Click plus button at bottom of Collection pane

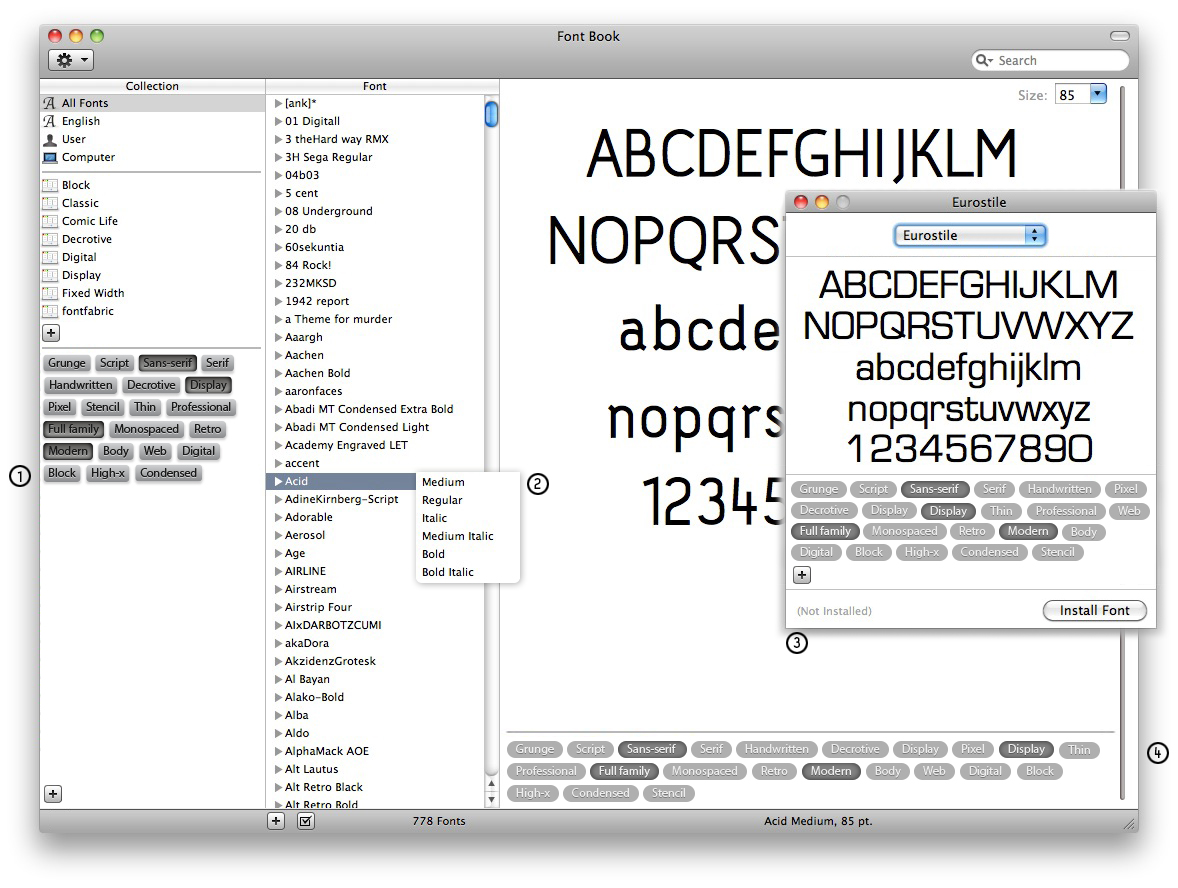tap(53, 794)
